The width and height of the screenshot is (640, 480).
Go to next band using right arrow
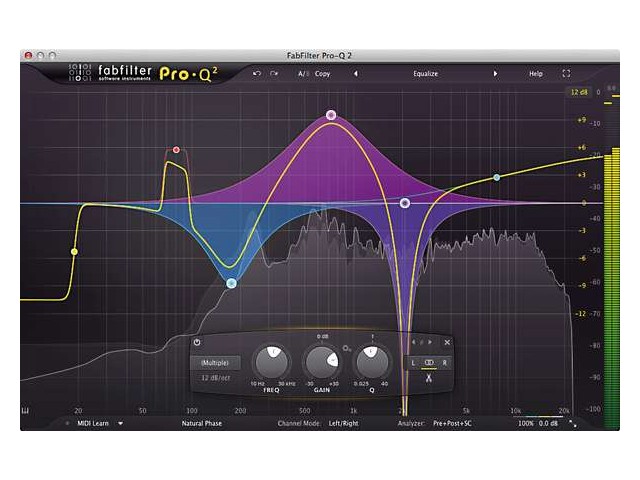pyautogui.click(x=430, y=342)
